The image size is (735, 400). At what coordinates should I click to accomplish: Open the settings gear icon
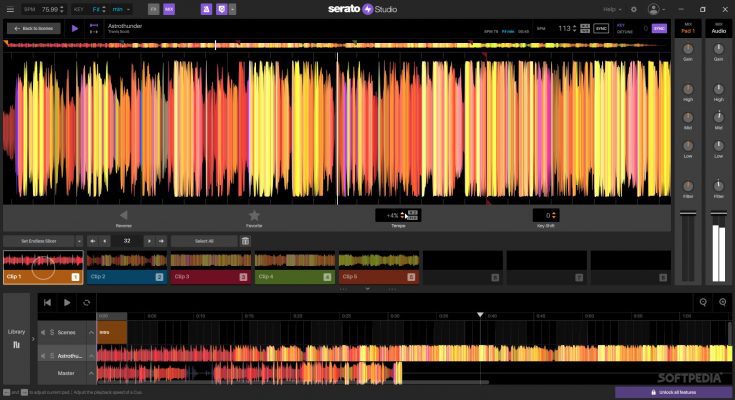(633, 9)
